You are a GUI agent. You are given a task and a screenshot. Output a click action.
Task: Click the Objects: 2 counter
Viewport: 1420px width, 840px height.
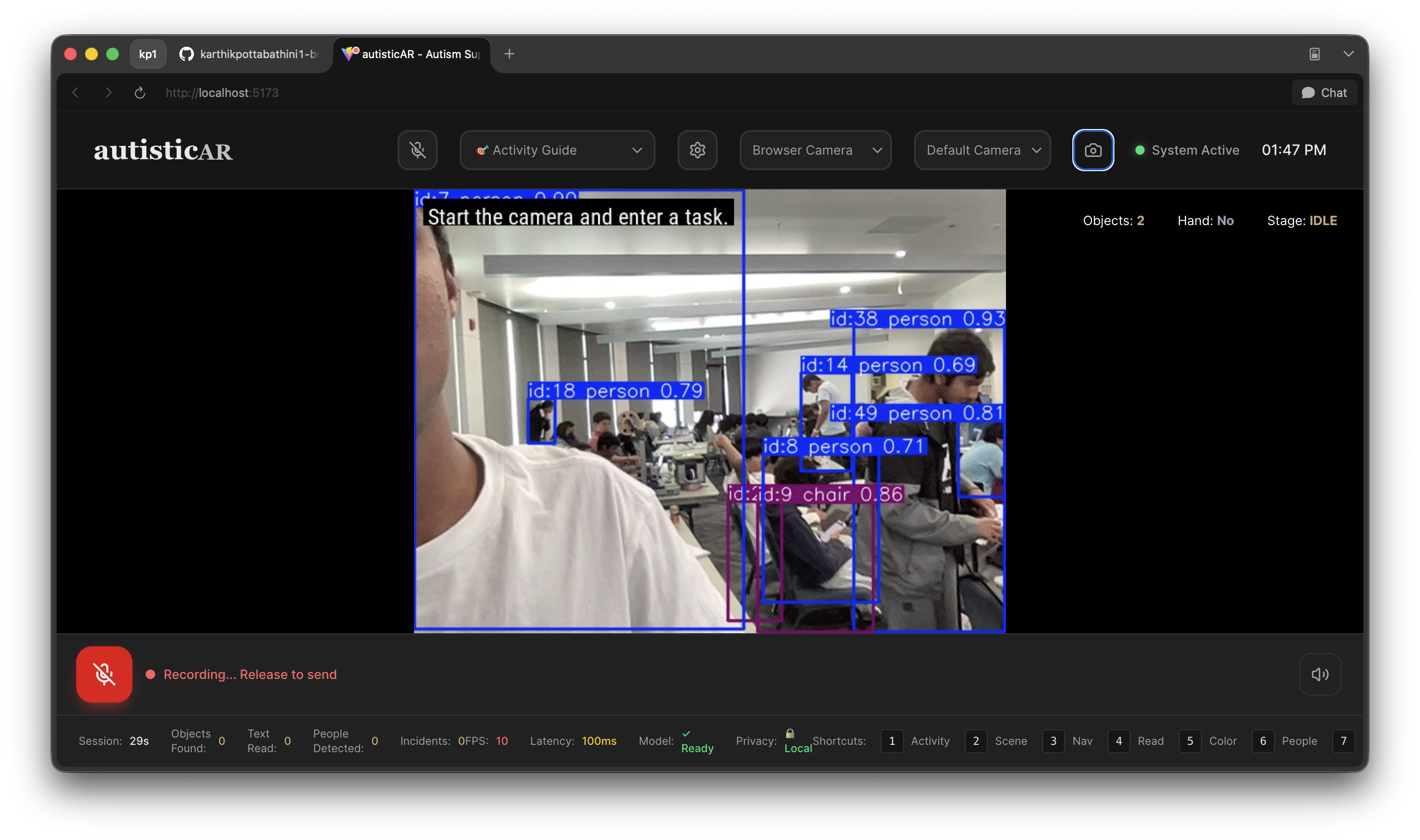(x=1113, y=220)
